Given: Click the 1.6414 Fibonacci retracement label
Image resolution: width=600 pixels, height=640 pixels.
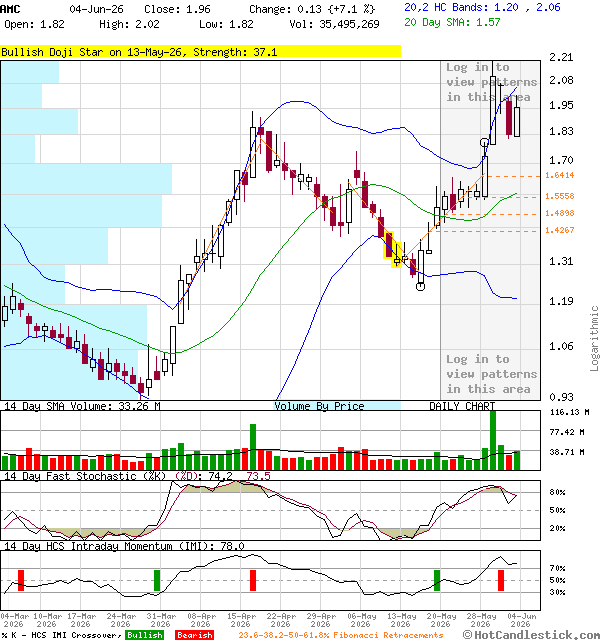Looking at the screenshot, I should [x=560, y=175].
